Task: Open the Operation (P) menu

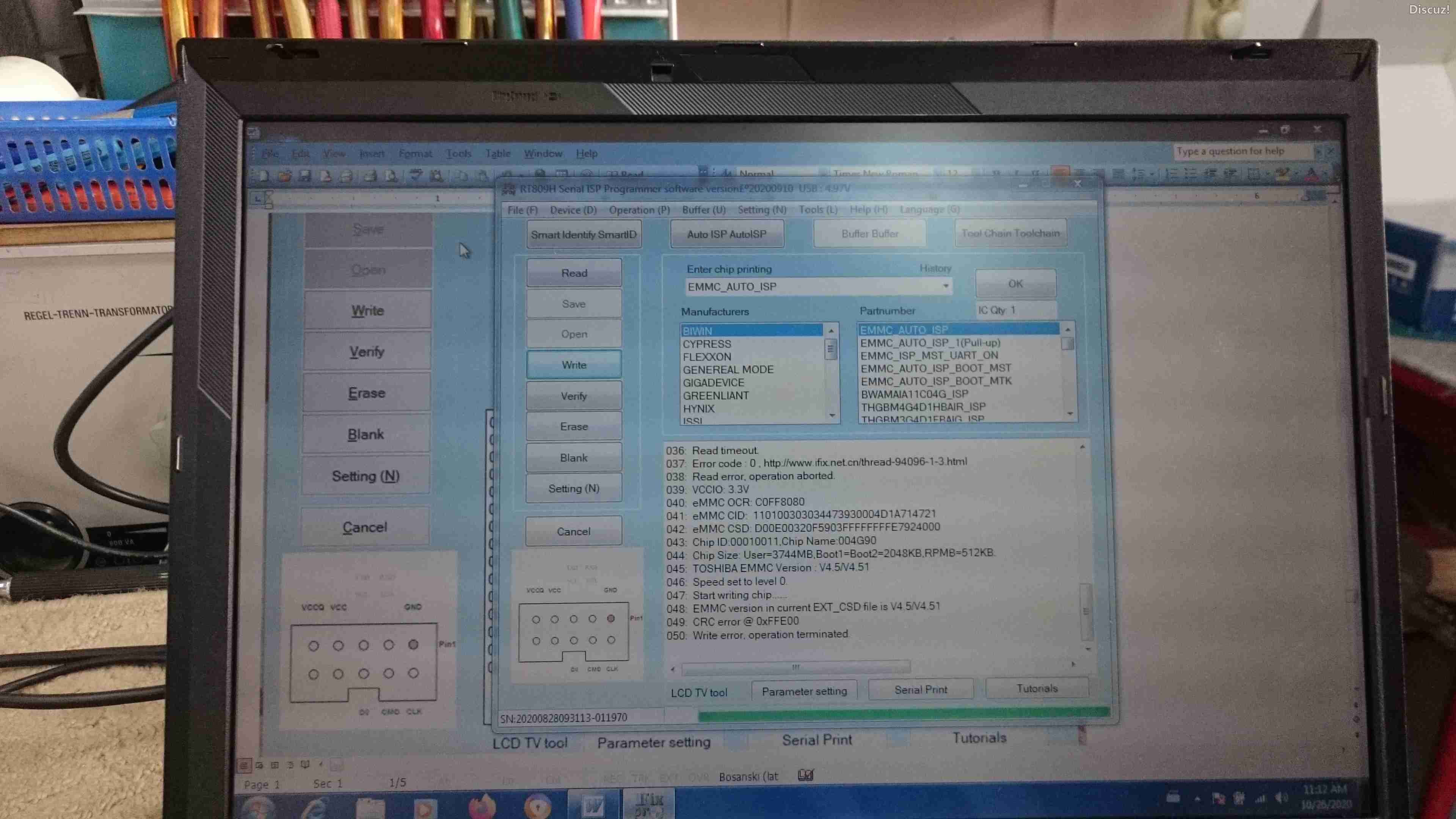Action: pos(639,210)
